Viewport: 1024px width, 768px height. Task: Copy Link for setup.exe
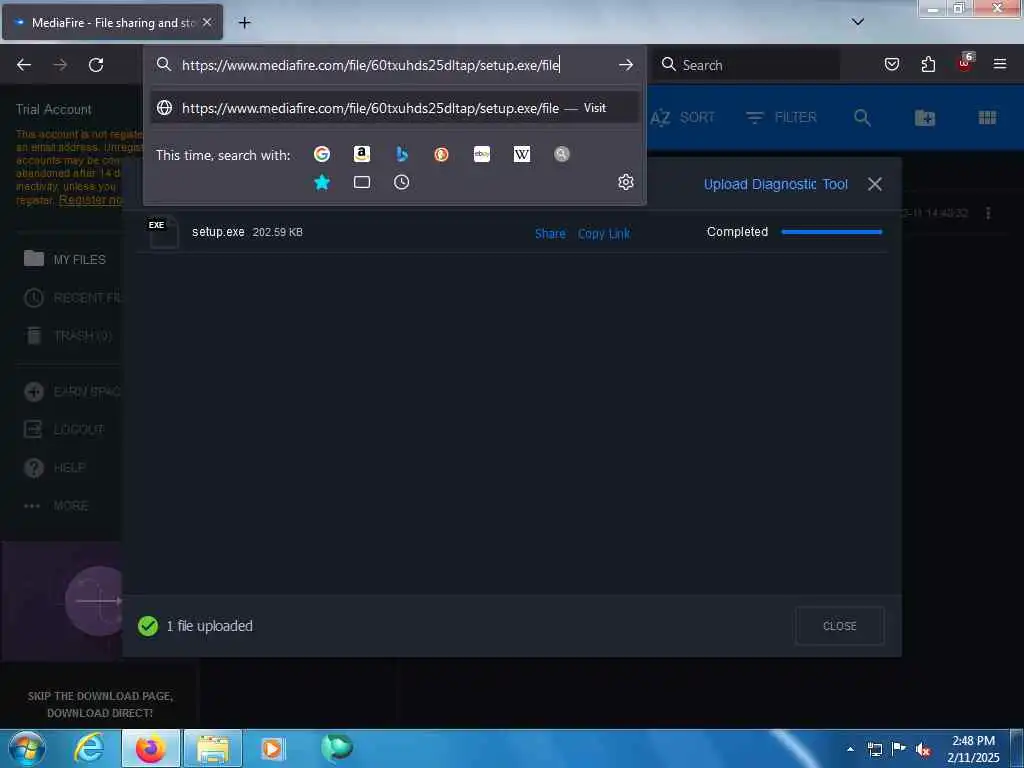tap(604, 233)
